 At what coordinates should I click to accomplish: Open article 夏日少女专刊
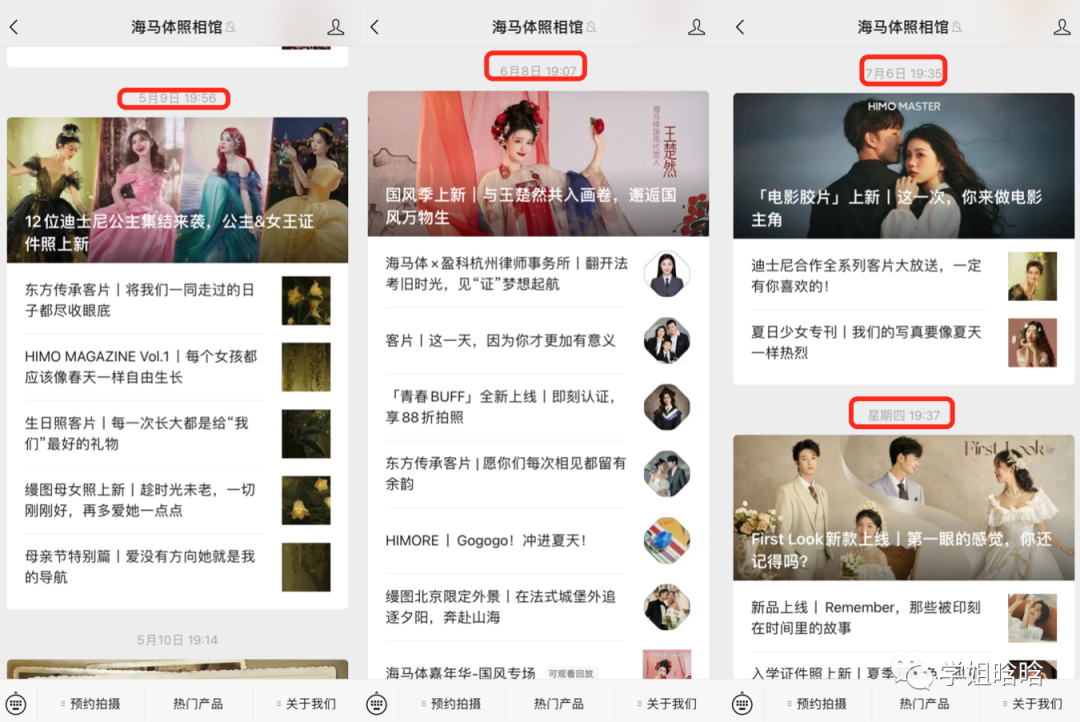pos(904,342)
